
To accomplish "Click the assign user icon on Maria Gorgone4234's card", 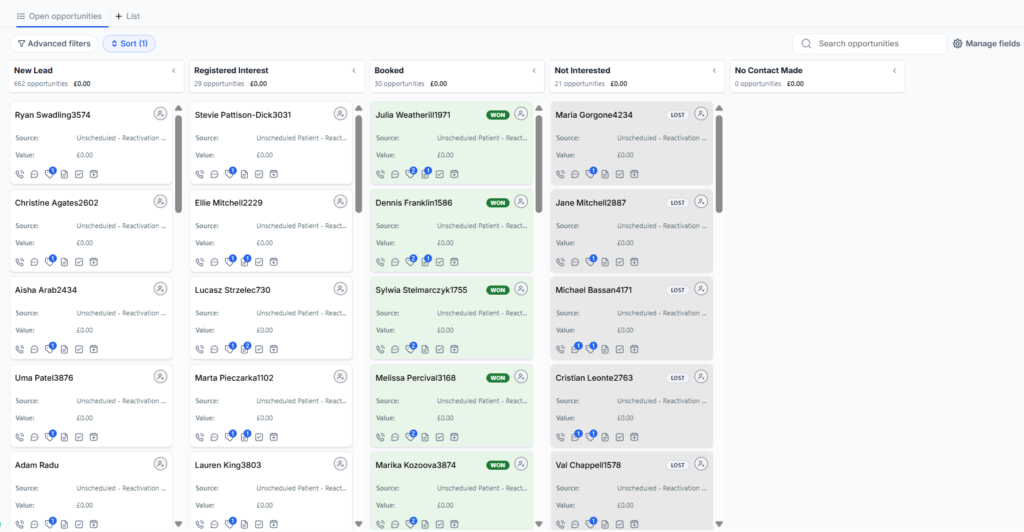I will coord(701,114).
